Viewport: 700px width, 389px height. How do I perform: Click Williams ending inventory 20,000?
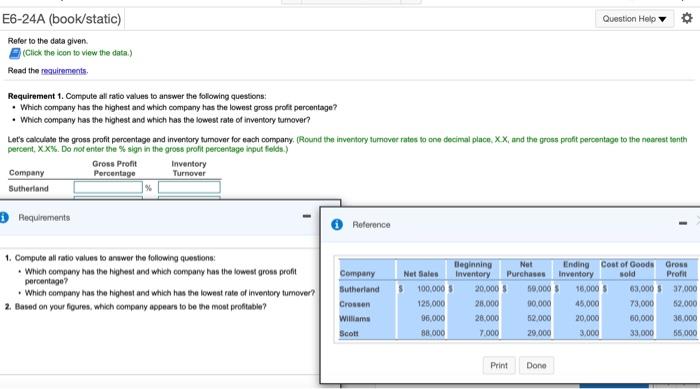(587, 318)
